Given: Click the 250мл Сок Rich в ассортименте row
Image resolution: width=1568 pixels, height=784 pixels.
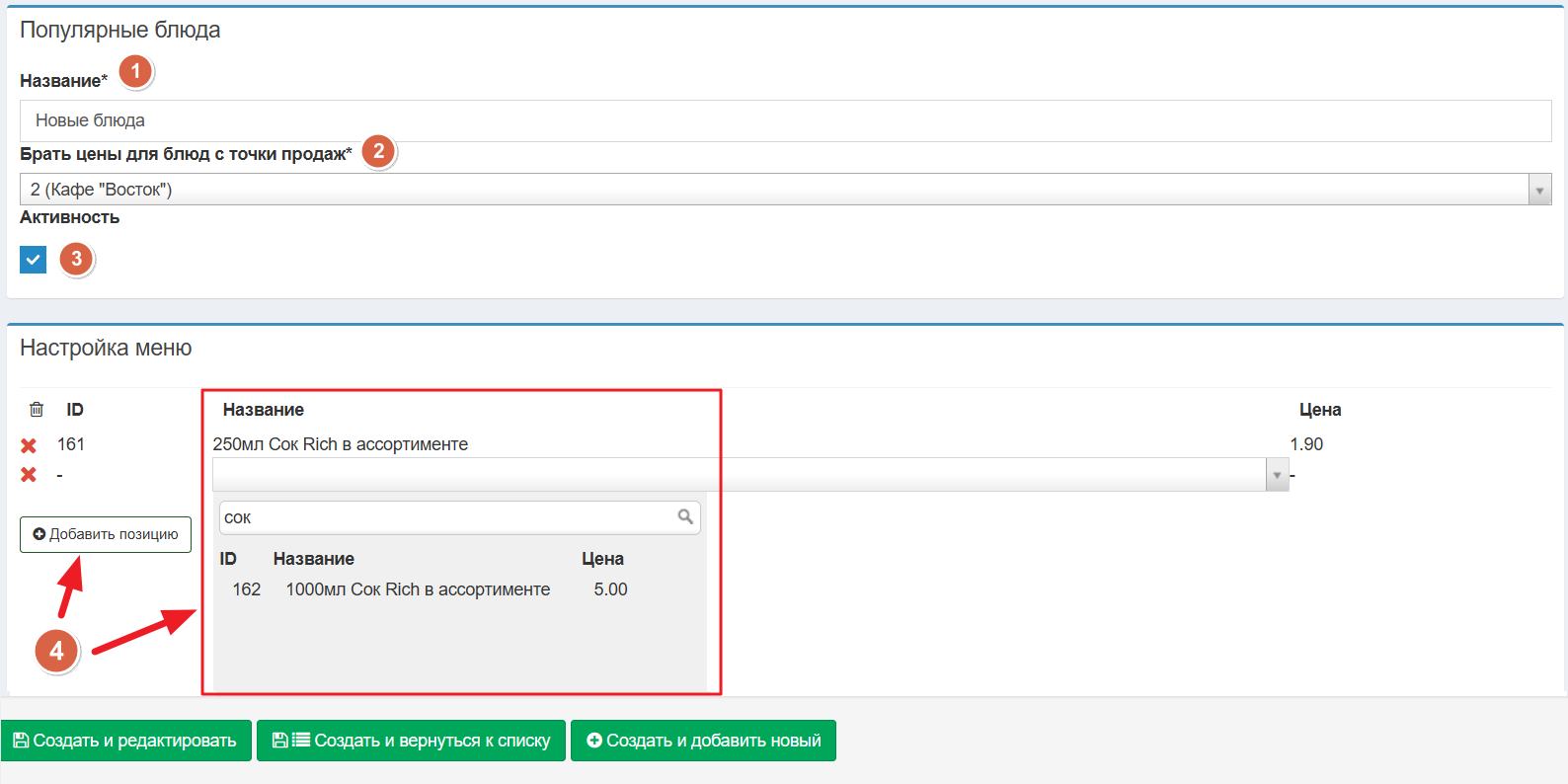Looking at the screenshot, I should tap(341, 444).
